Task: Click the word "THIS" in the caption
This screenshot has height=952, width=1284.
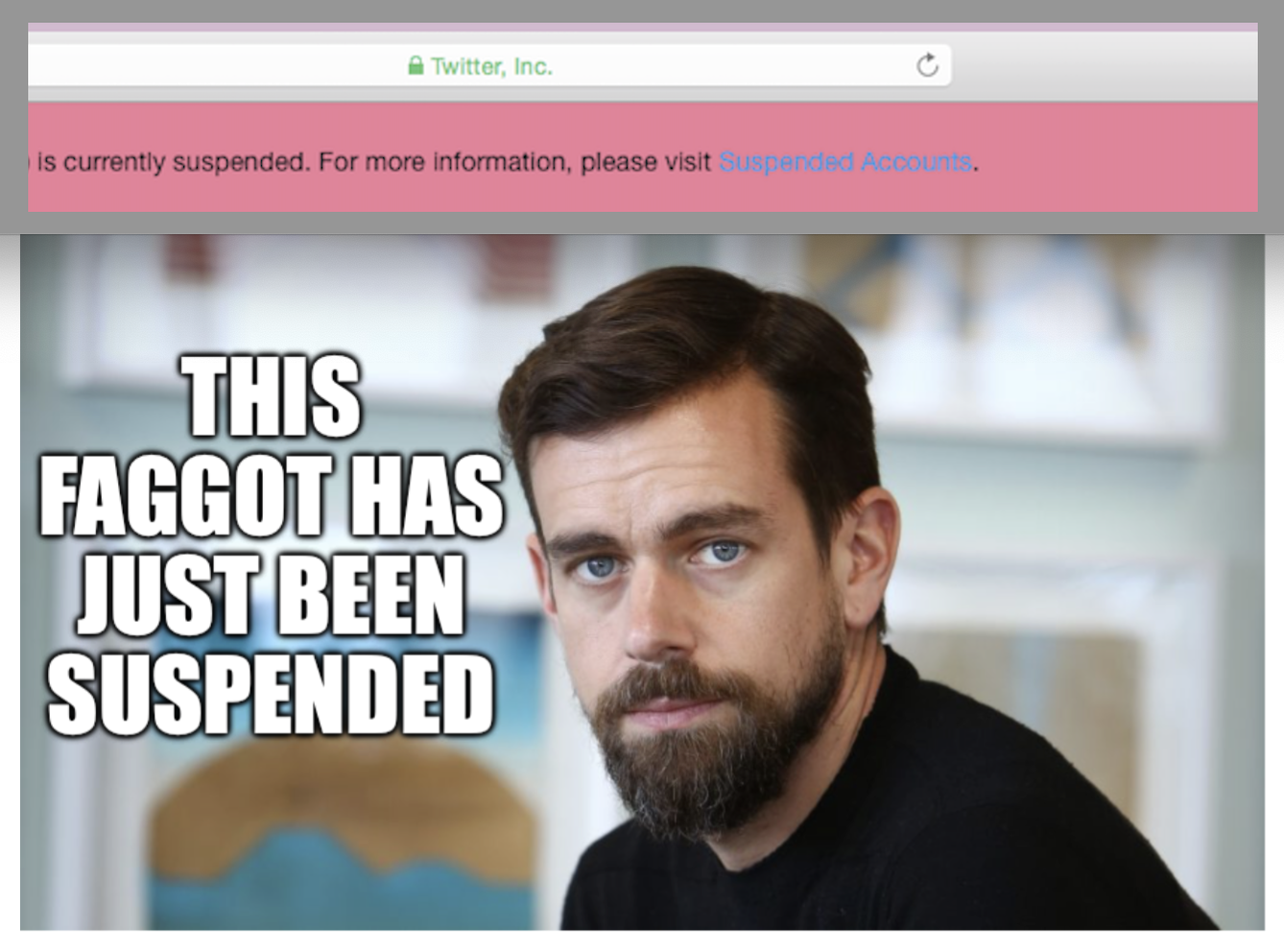Action: (273, 396)
